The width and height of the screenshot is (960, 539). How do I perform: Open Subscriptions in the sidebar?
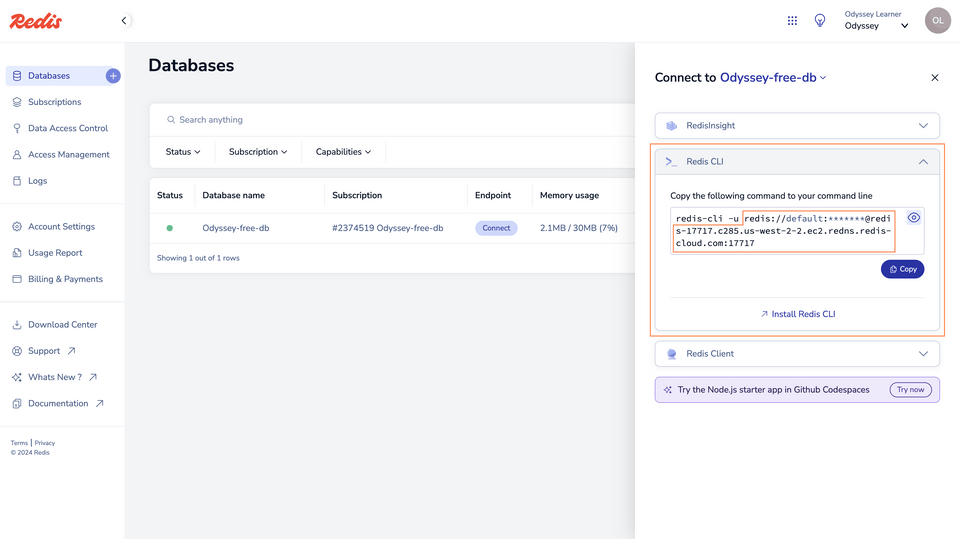tap(54, 102)
